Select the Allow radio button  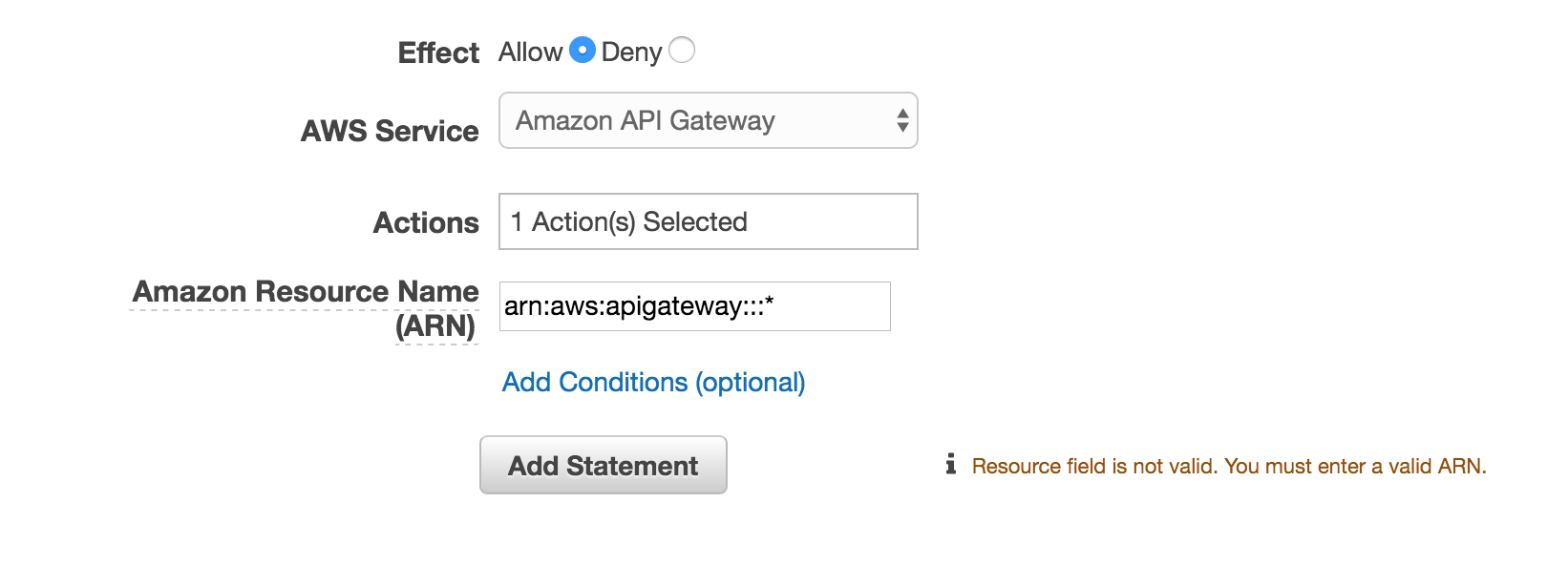(583, 50)
